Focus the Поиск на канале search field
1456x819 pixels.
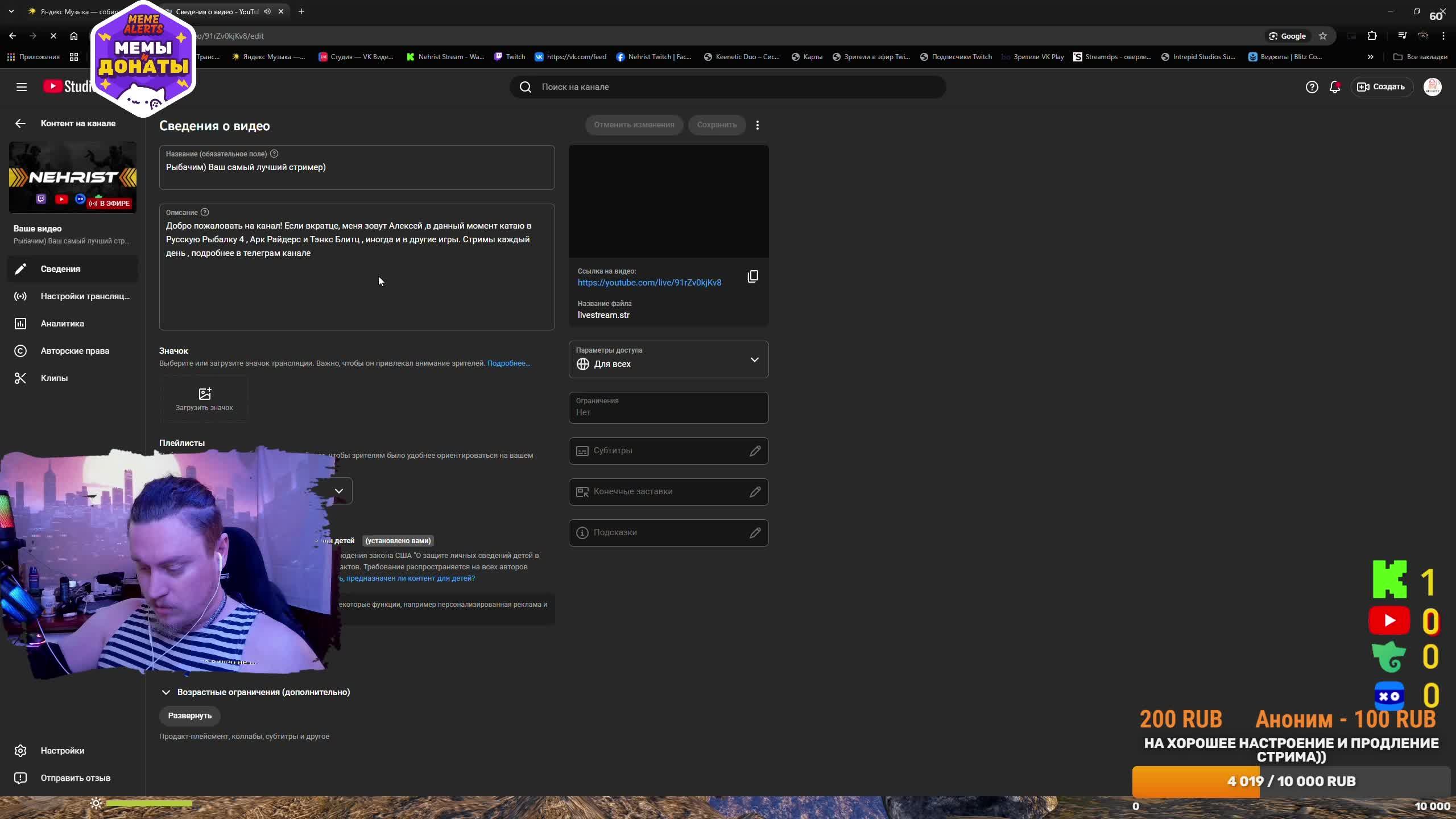728,87
